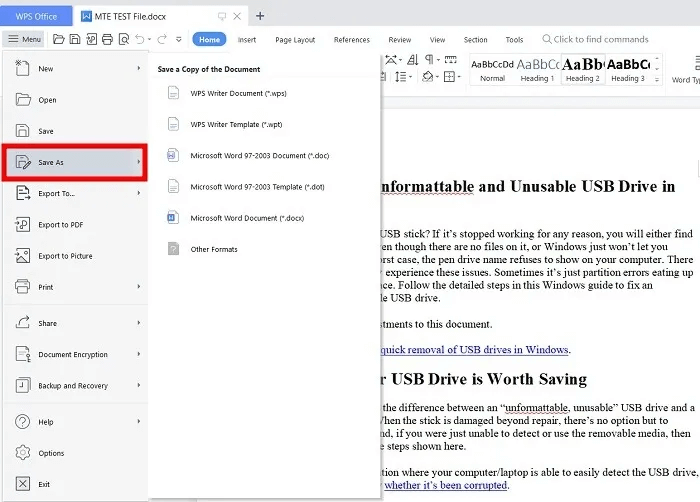Screen dimensions: 700x502
Task: Choose Microsoft Word 97-2003 Template (*.dot)
Action: (264, 187)
